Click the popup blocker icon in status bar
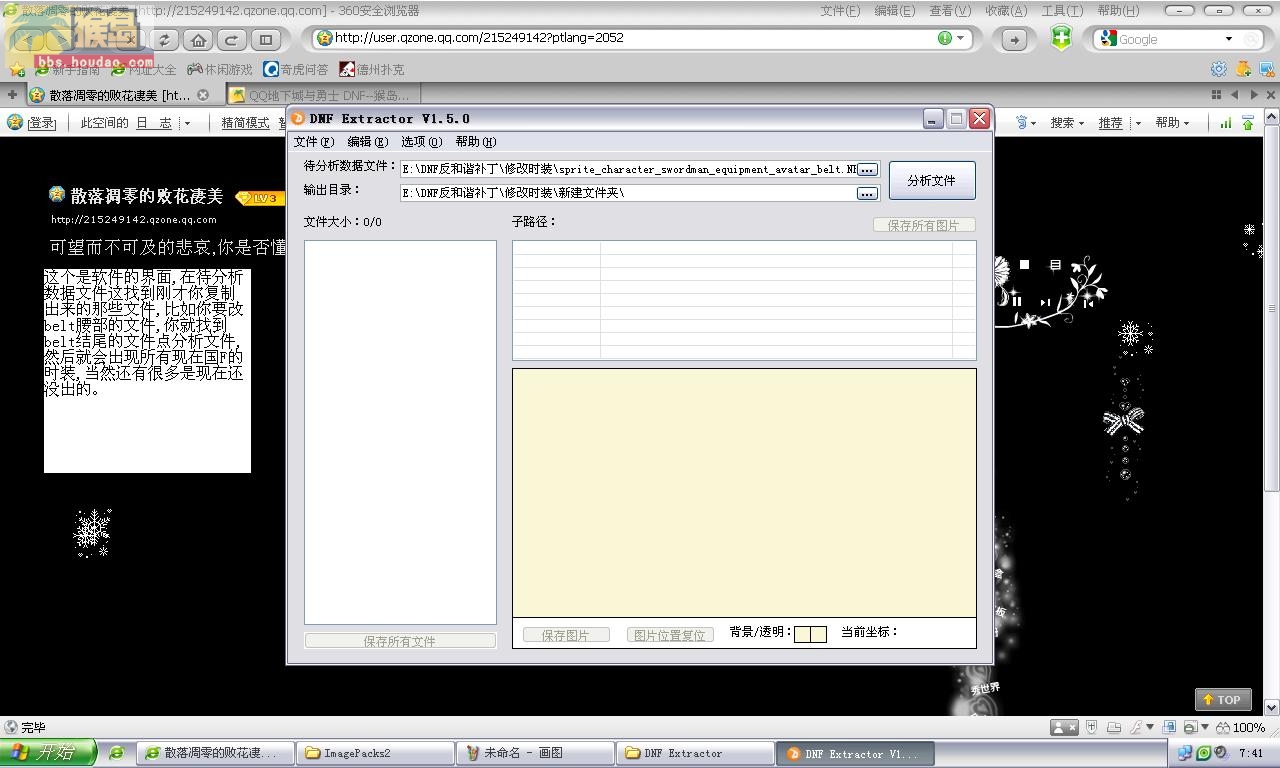This screenshot has height=768, width=1280. 1190,727
